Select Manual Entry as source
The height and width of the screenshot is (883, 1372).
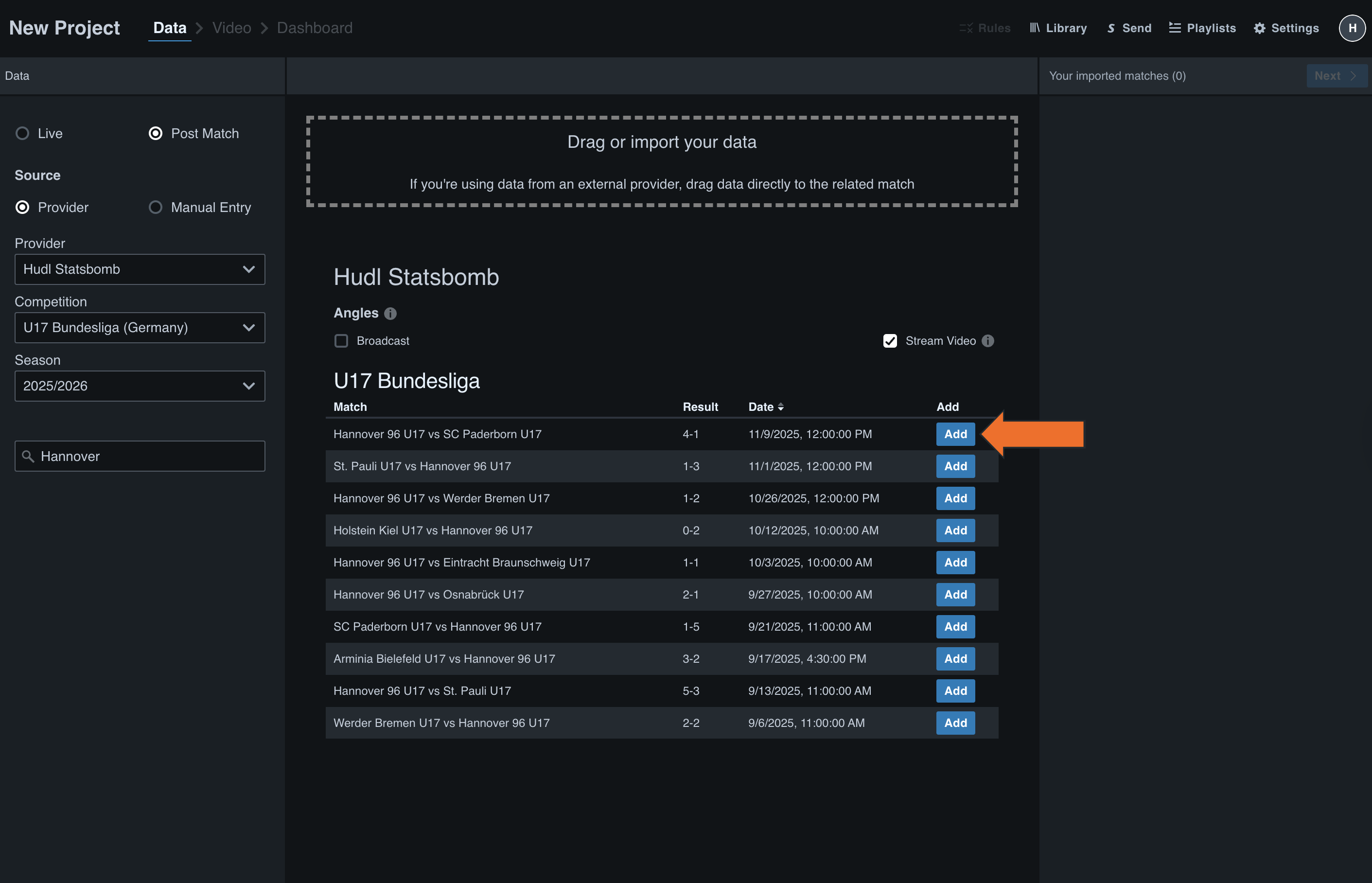(156, 208)
